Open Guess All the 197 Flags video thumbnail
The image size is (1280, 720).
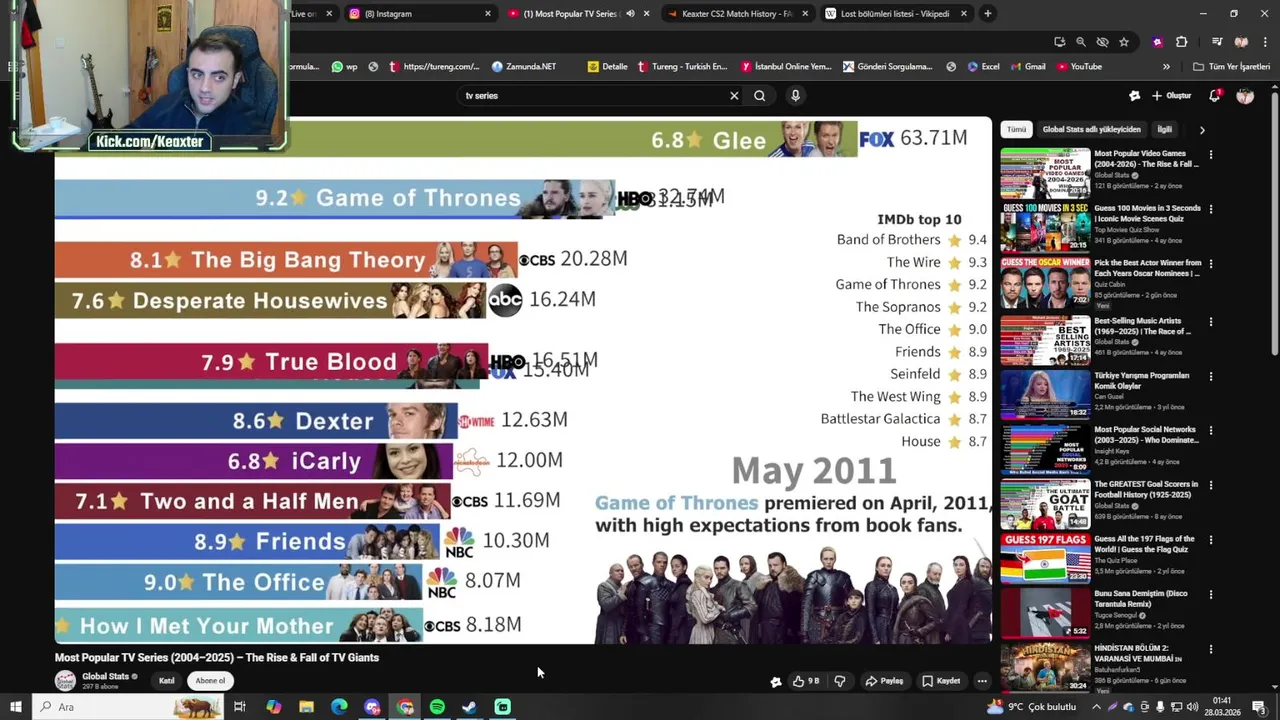[x=1045, y=560]
